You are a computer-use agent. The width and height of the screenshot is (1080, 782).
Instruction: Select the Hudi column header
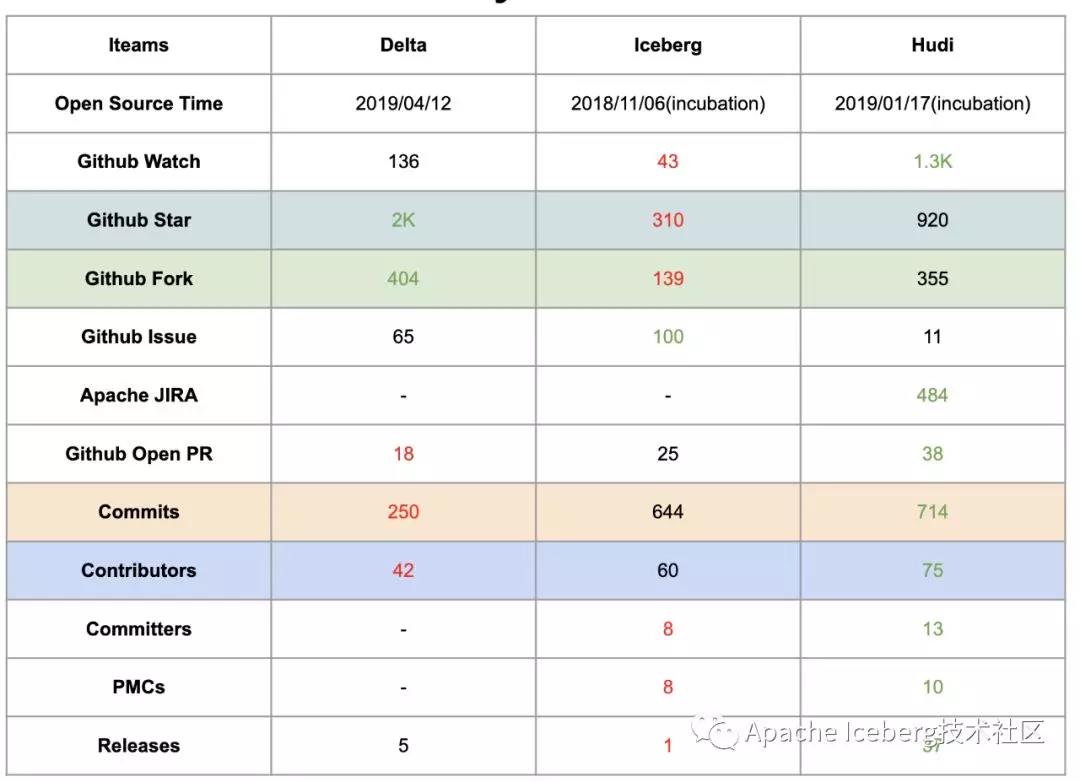(x=933, y=45)
